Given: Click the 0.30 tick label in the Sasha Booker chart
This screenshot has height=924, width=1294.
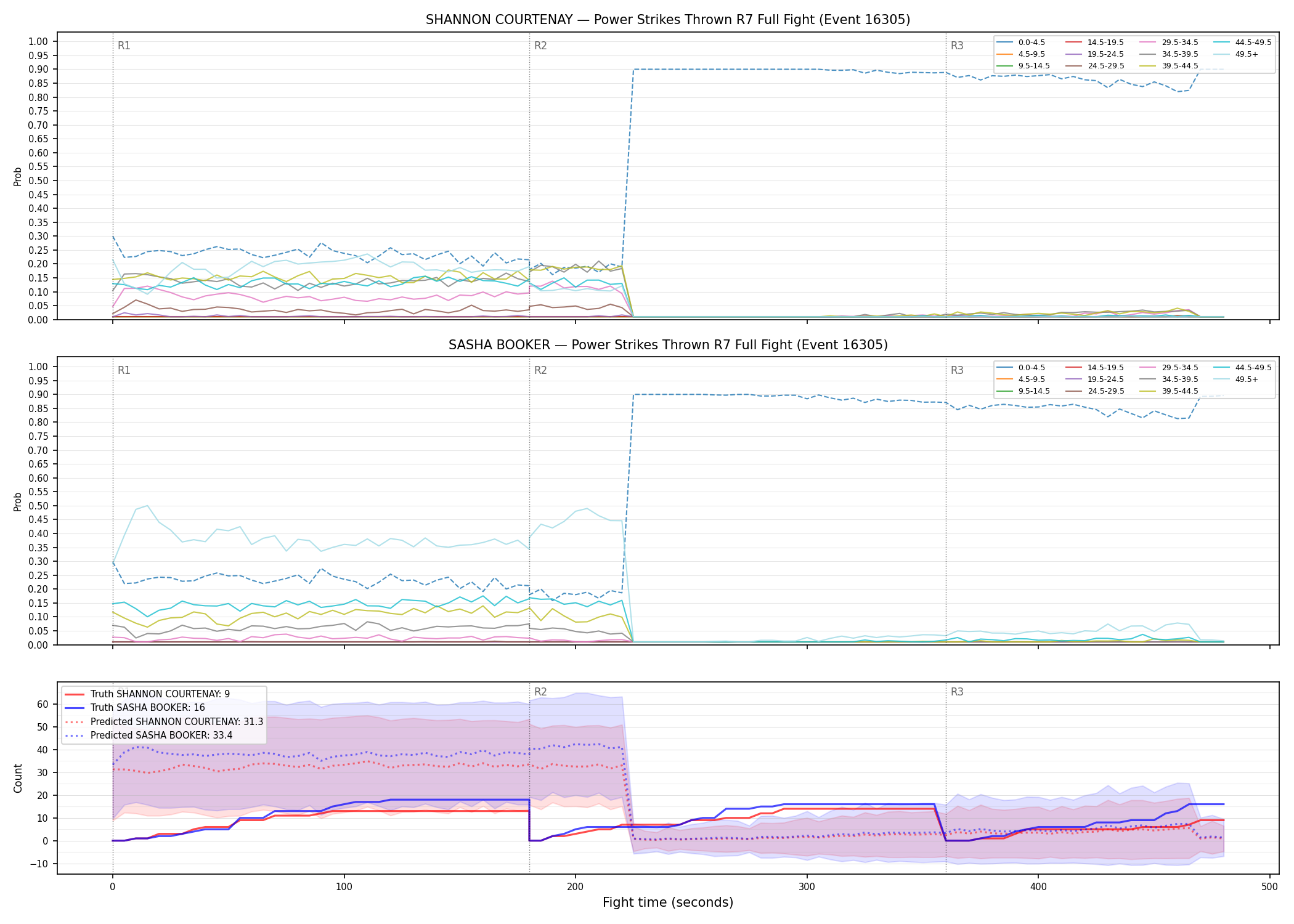Looking at the screenshot, I should point(38,561).
